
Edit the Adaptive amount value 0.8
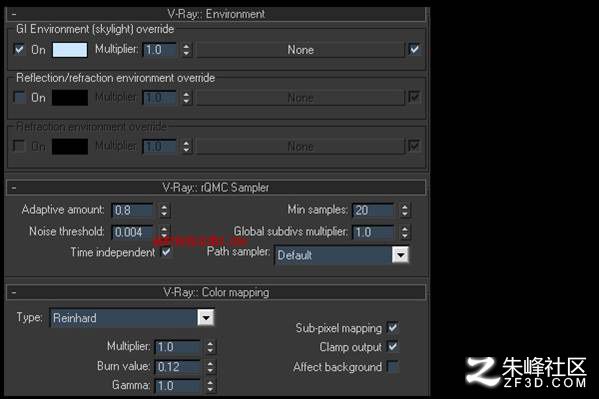tap(133, 210)
